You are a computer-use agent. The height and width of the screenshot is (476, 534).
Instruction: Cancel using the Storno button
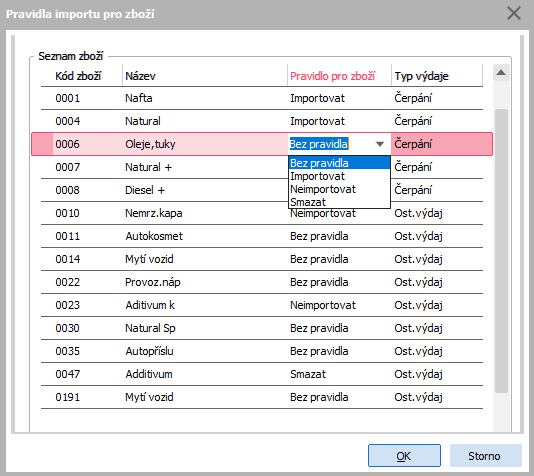point(486,456)
